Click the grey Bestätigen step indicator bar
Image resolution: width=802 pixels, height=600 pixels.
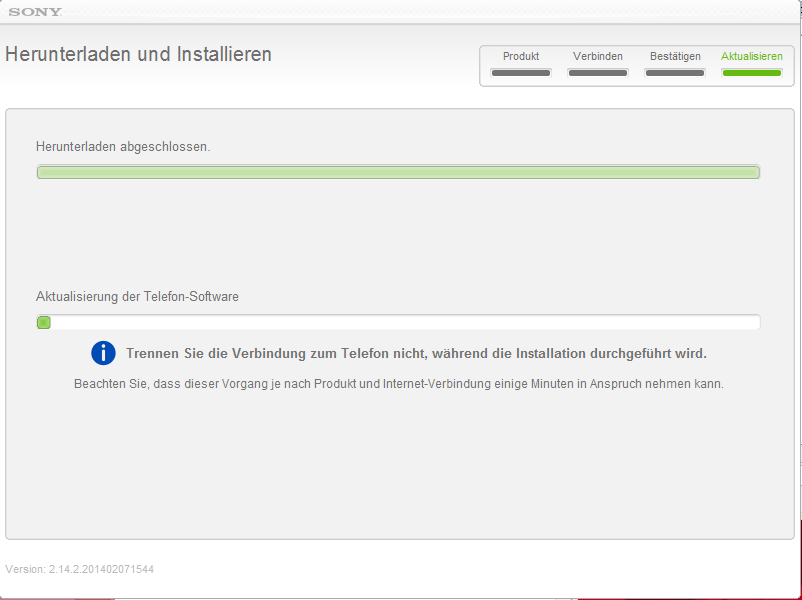click(675, 73)
